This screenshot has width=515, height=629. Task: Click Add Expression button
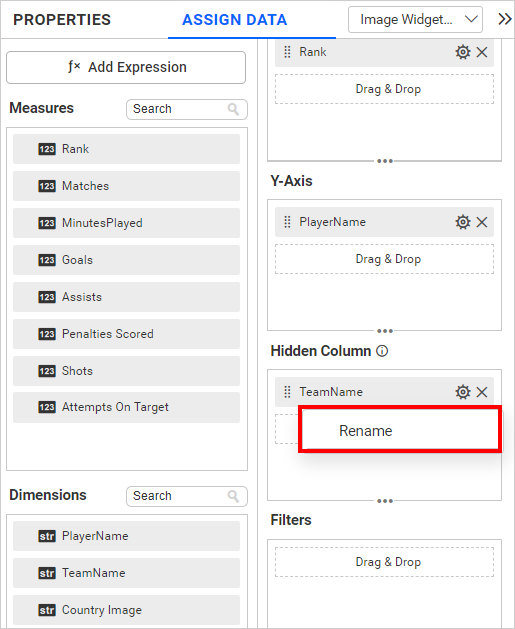pyautogui.click(x=126, y=67)
